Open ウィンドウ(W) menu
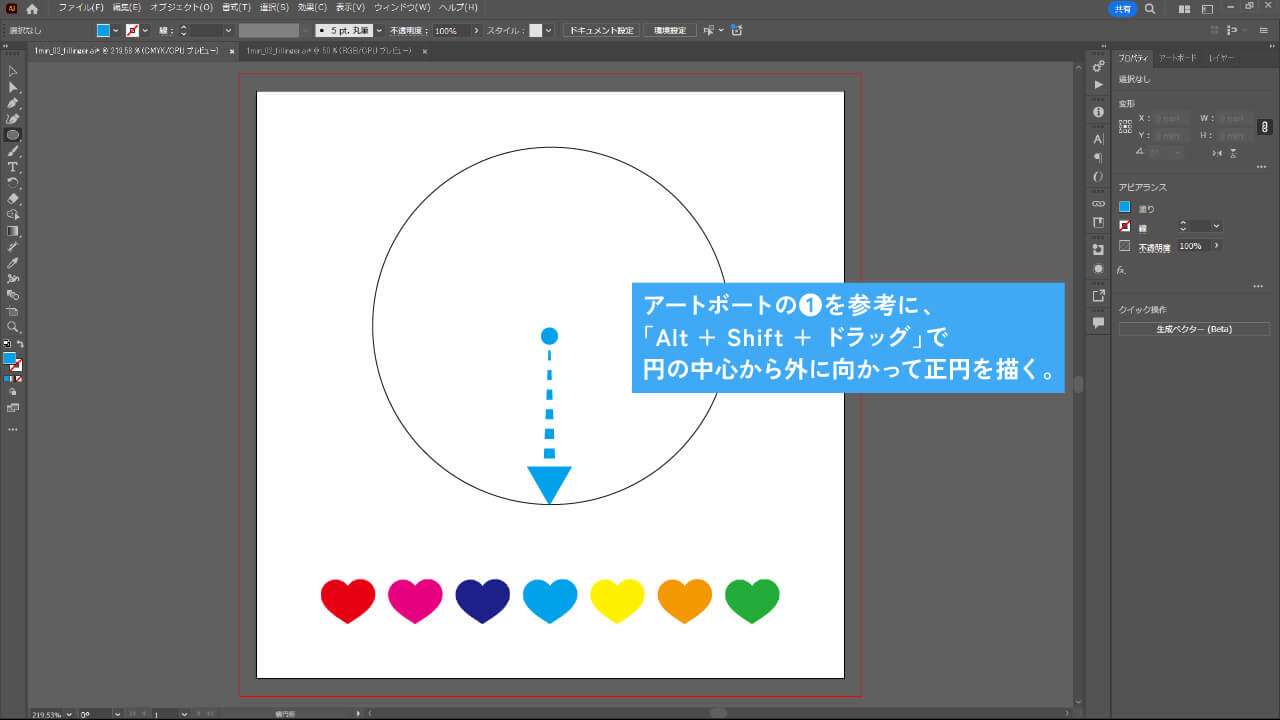Viewport: 1280px width, 720px height. click(403, 7)
